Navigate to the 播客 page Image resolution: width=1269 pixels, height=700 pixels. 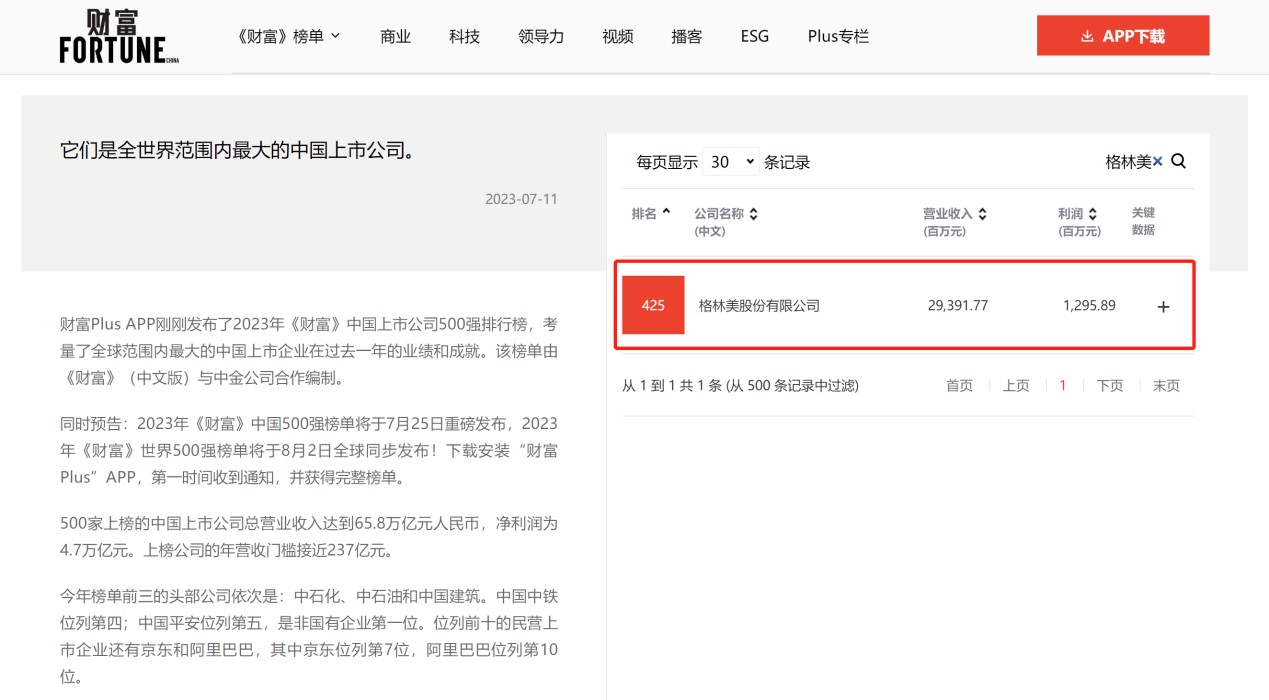pos(686,36)
